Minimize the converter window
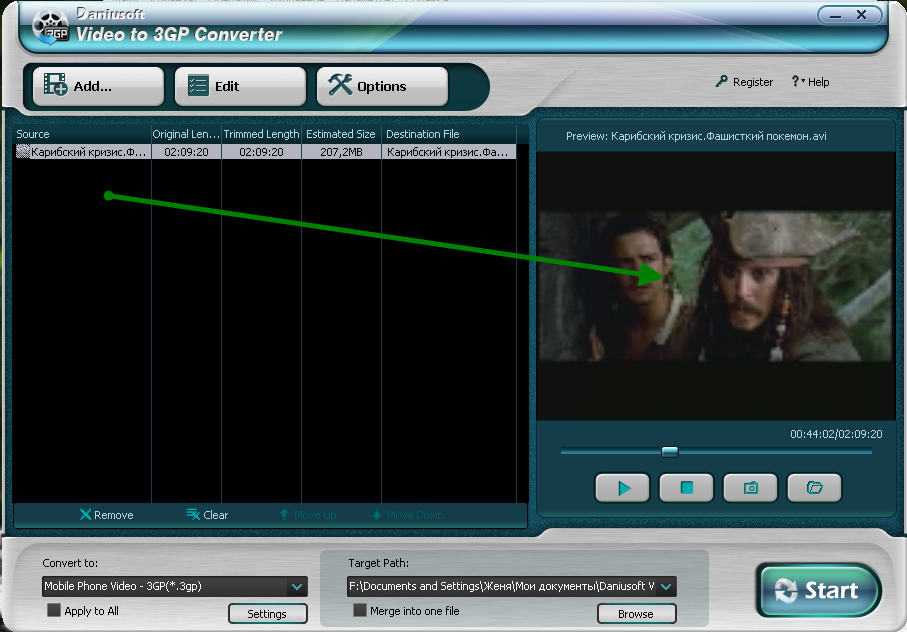907x632 pixels. point(835,15)
